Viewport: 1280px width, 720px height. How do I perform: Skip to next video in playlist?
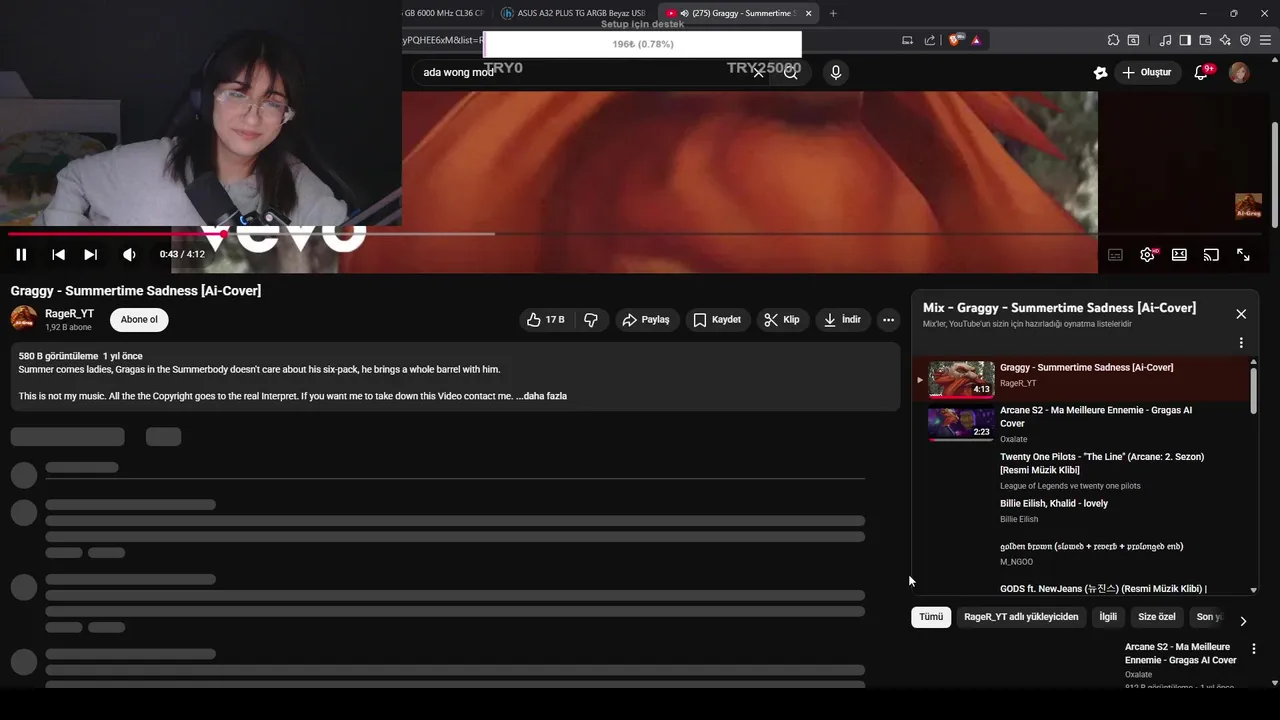tap(90, 255)
